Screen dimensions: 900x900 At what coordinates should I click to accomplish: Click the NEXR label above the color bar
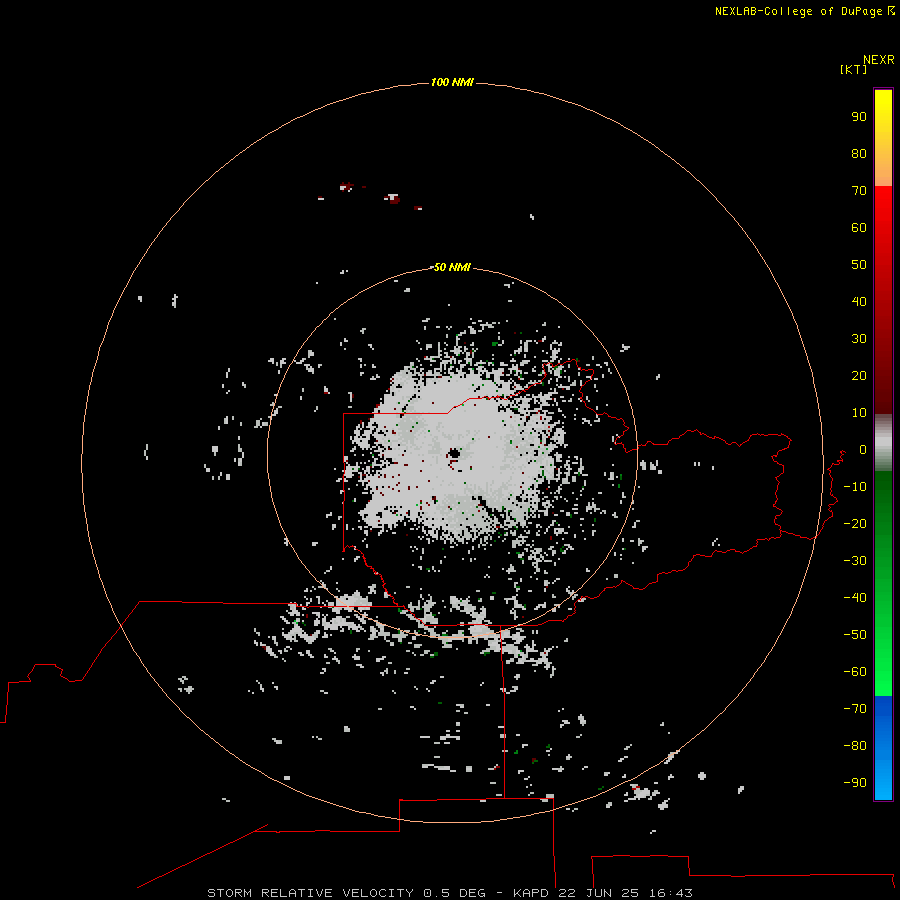click(x=879, y=60)
